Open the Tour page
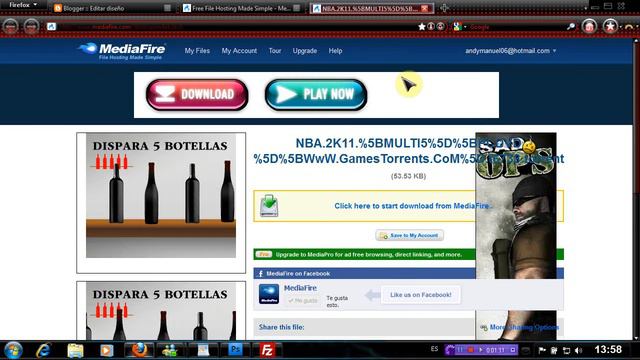640x360 pixels. click(275, 51)
